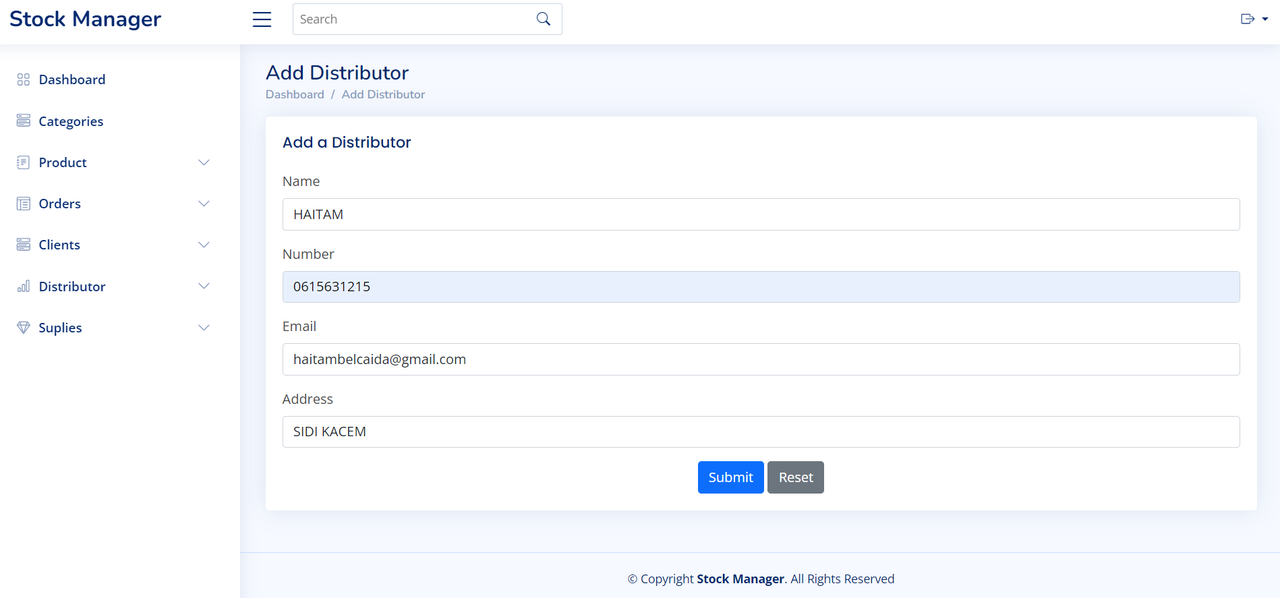The width and height of the screenshot is (1280, 598).
Task: Select the Orders sidebar menu label
Action: (x=60, y=203)
